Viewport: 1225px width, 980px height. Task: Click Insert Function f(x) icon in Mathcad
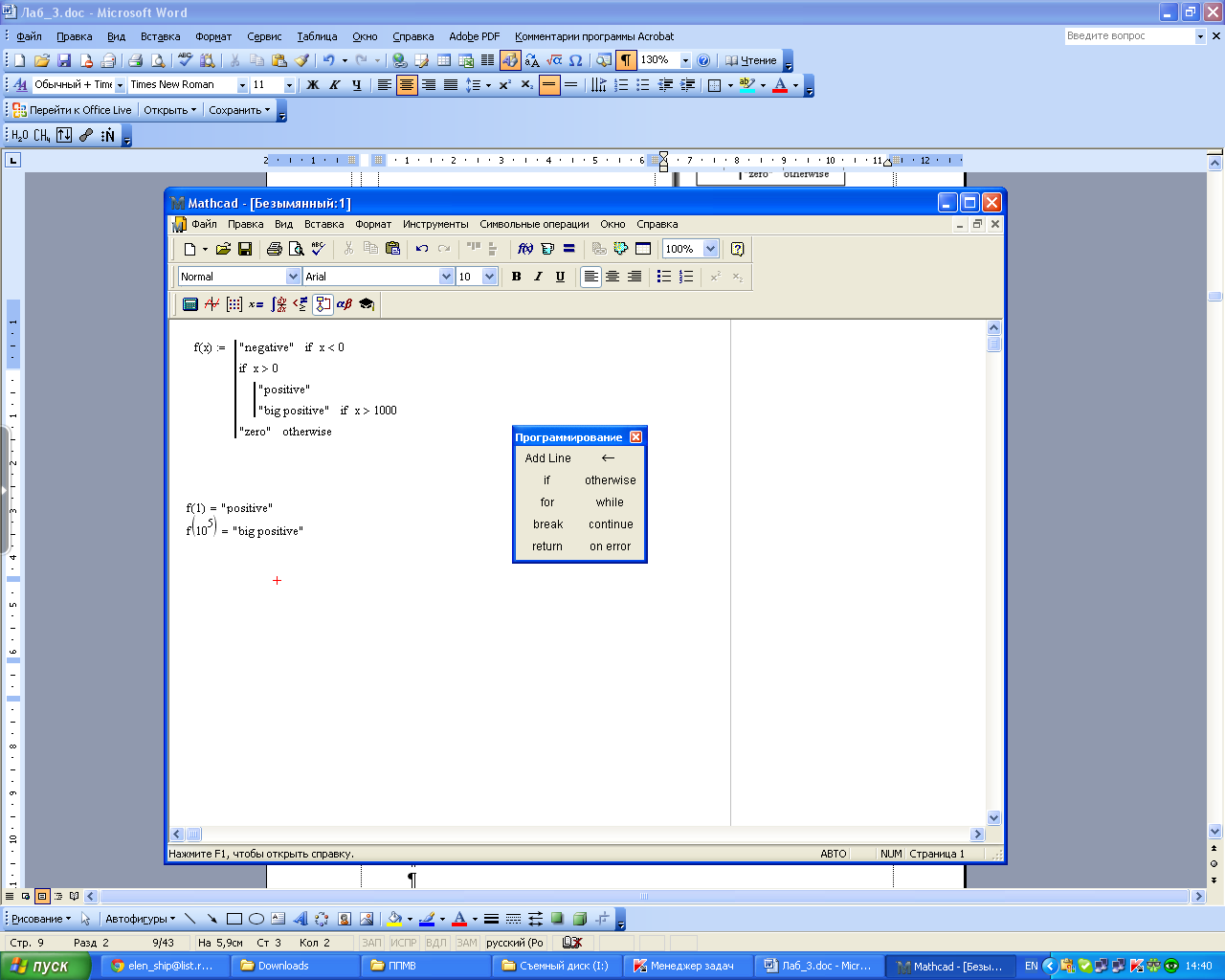pyautogui.click(x=525, y=249)
